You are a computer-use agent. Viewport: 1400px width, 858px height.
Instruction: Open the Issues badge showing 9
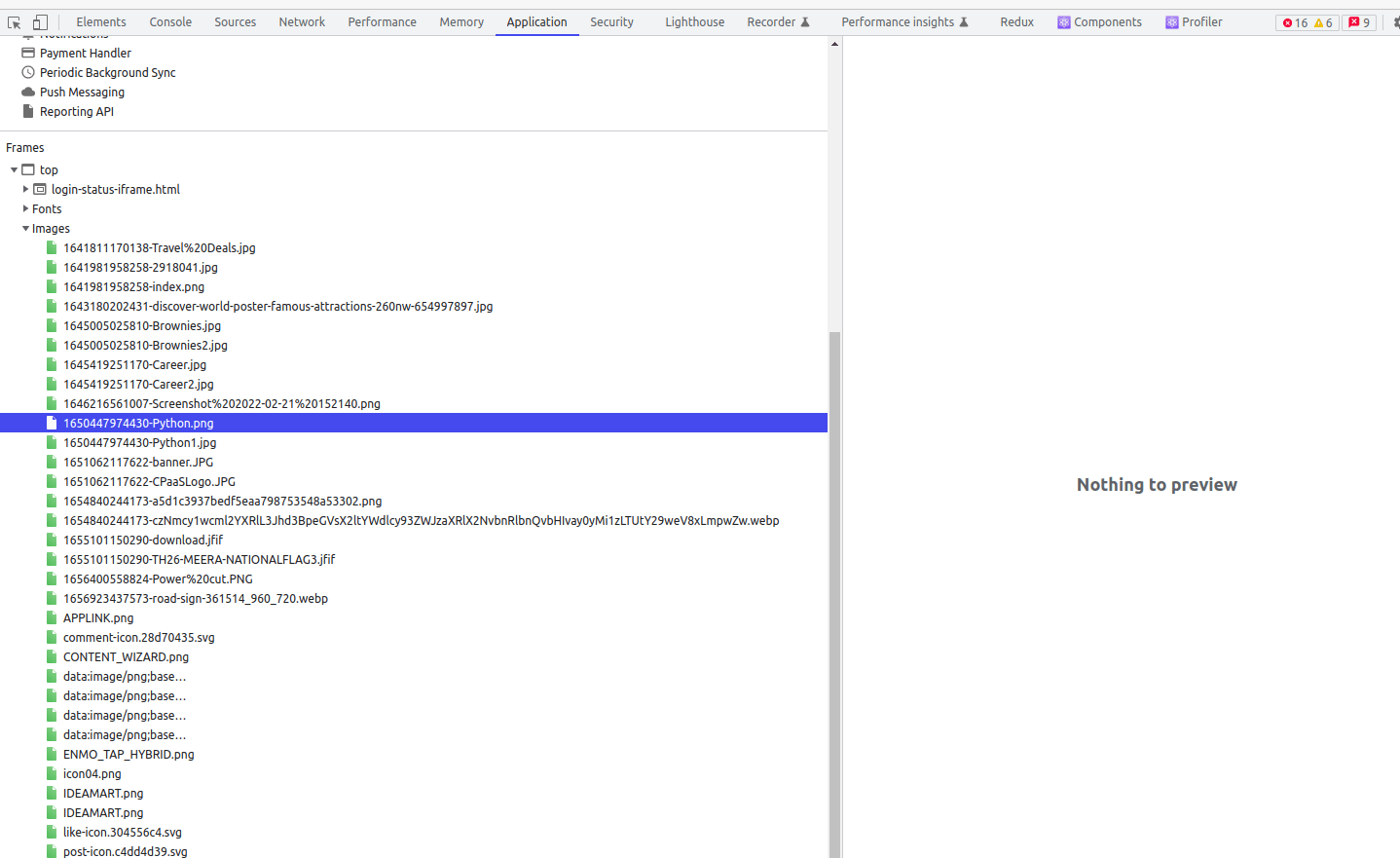click(1359, 21)
